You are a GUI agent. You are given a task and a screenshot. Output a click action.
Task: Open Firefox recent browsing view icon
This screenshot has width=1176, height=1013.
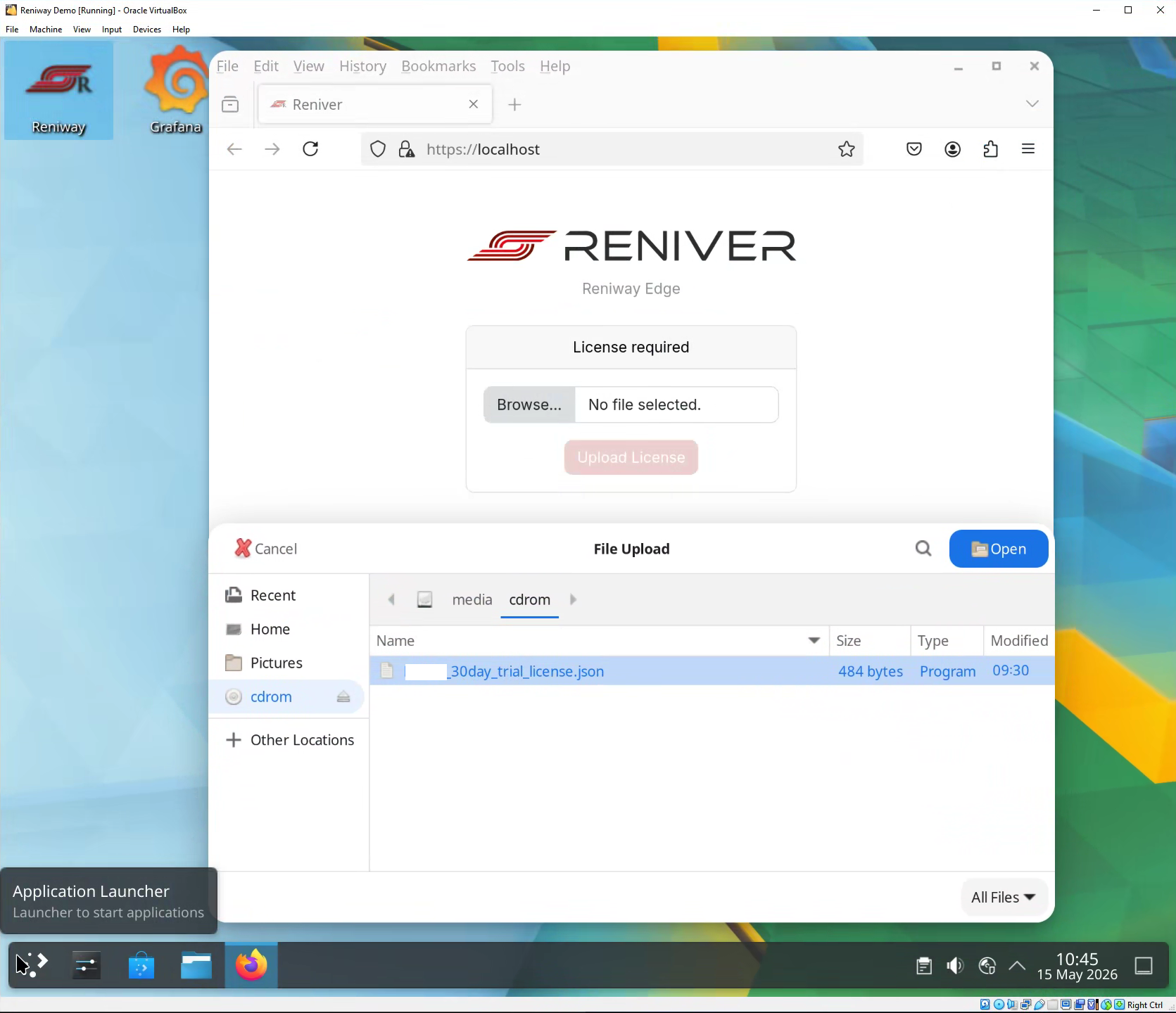(230, 105)
